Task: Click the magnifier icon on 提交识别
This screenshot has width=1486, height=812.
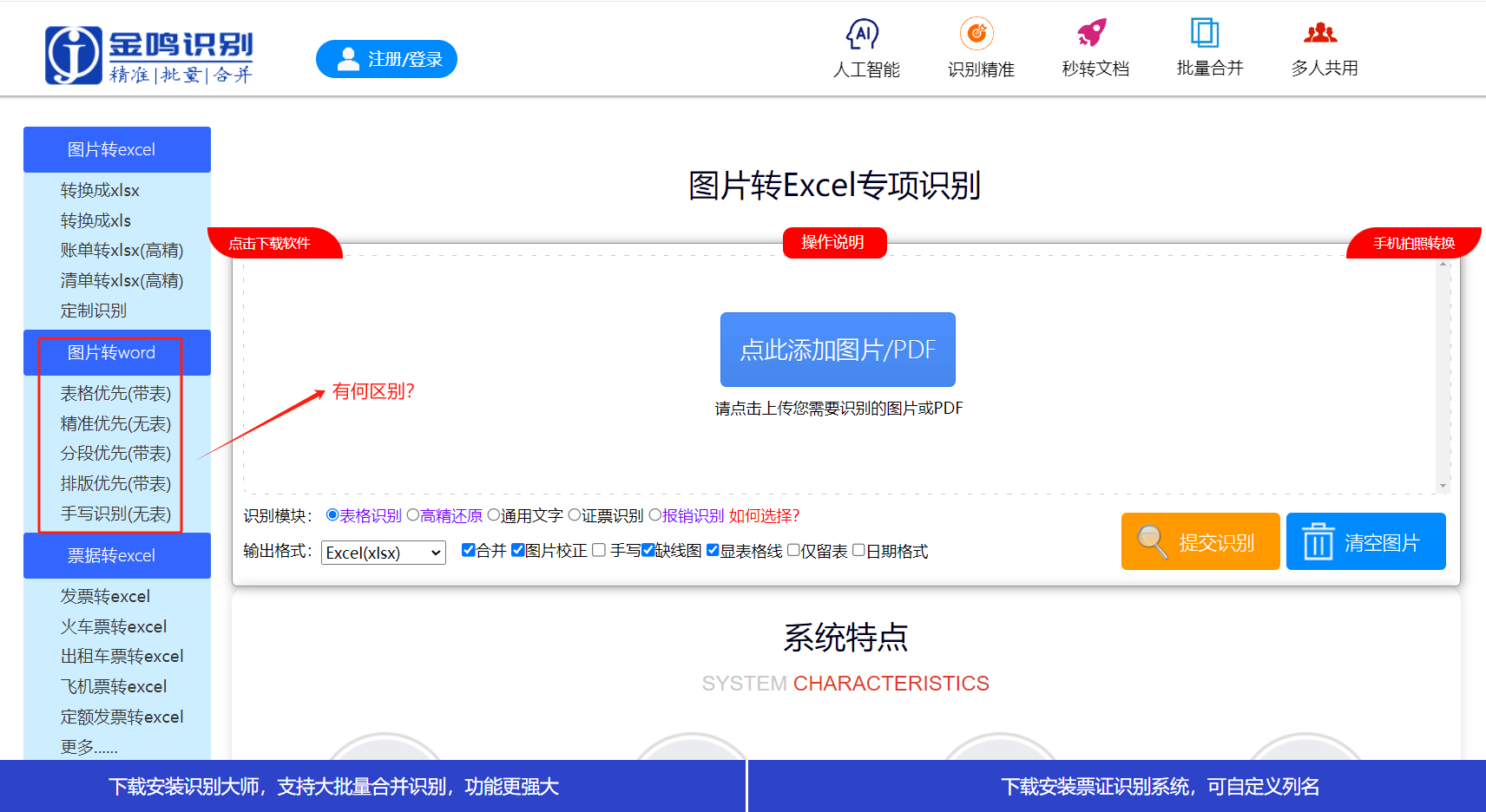Action: pos(1152,541)
